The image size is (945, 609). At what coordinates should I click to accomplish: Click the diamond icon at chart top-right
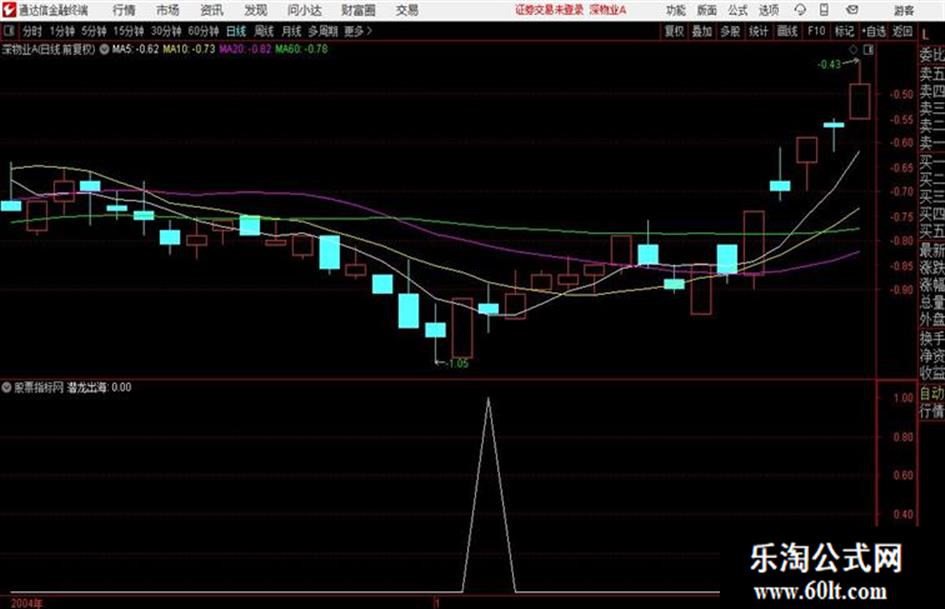tap(853, 50)
